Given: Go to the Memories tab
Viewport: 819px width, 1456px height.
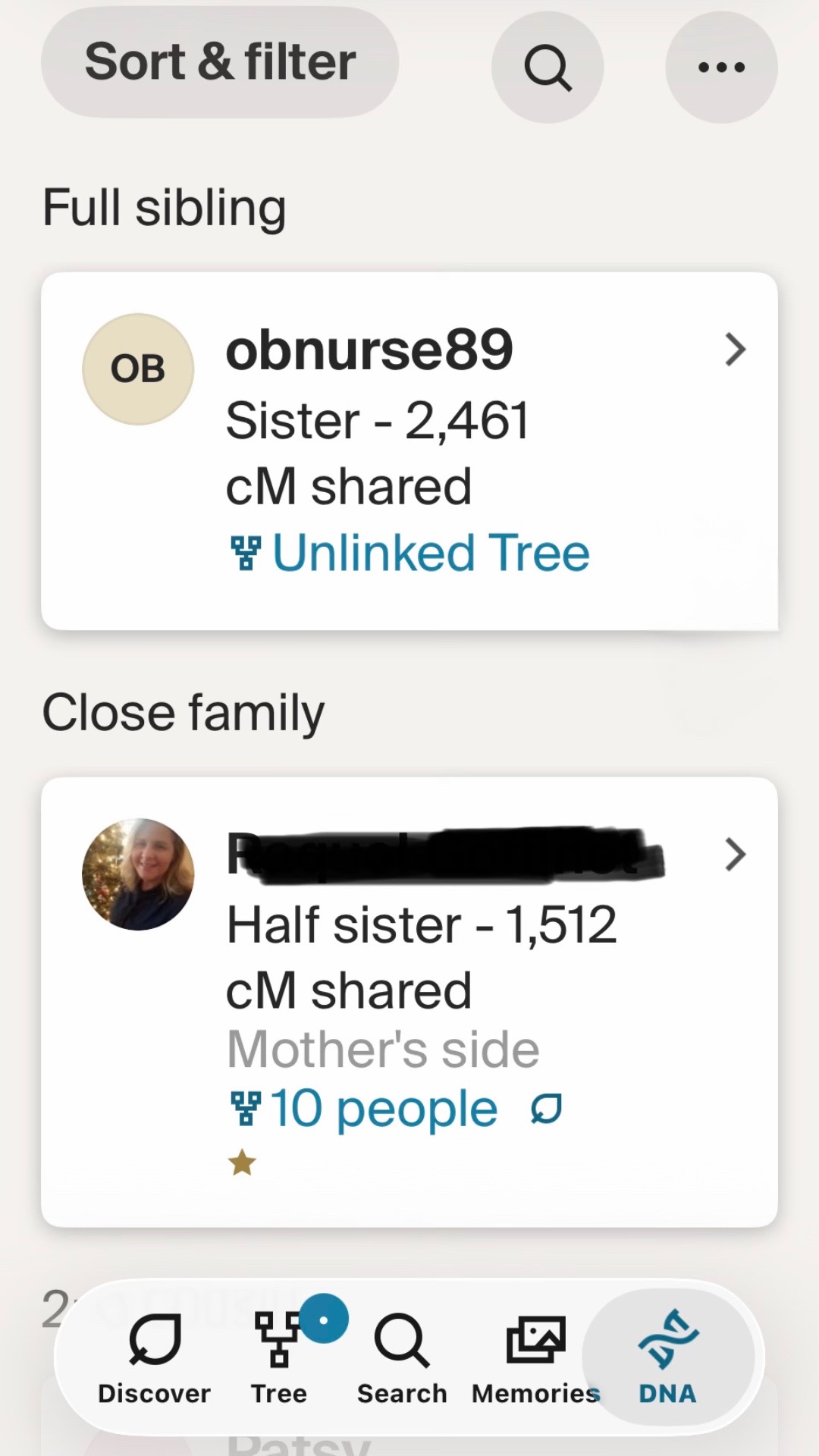Looking at the screenshot, I should (535, 1357).
